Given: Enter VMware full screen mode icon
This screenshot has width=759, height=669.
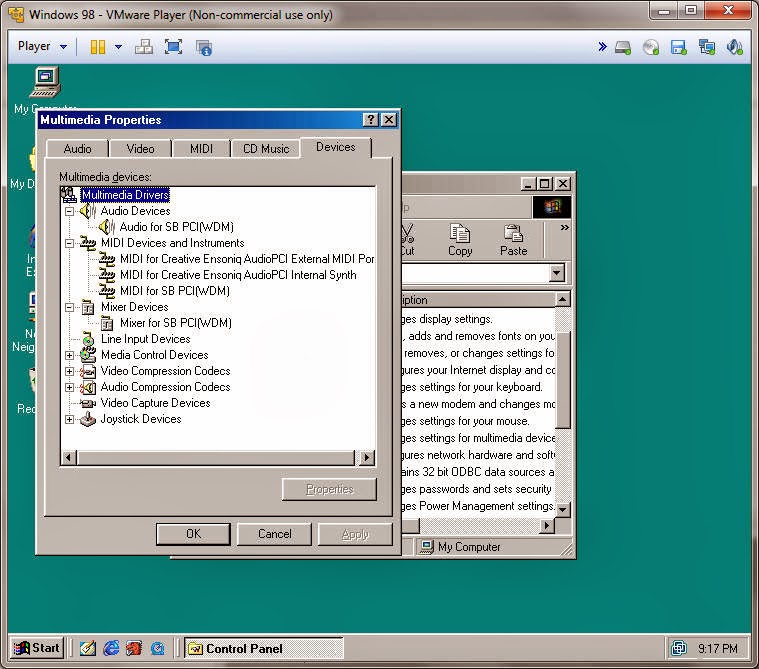Looking at the screenshot, I should 173,47.
